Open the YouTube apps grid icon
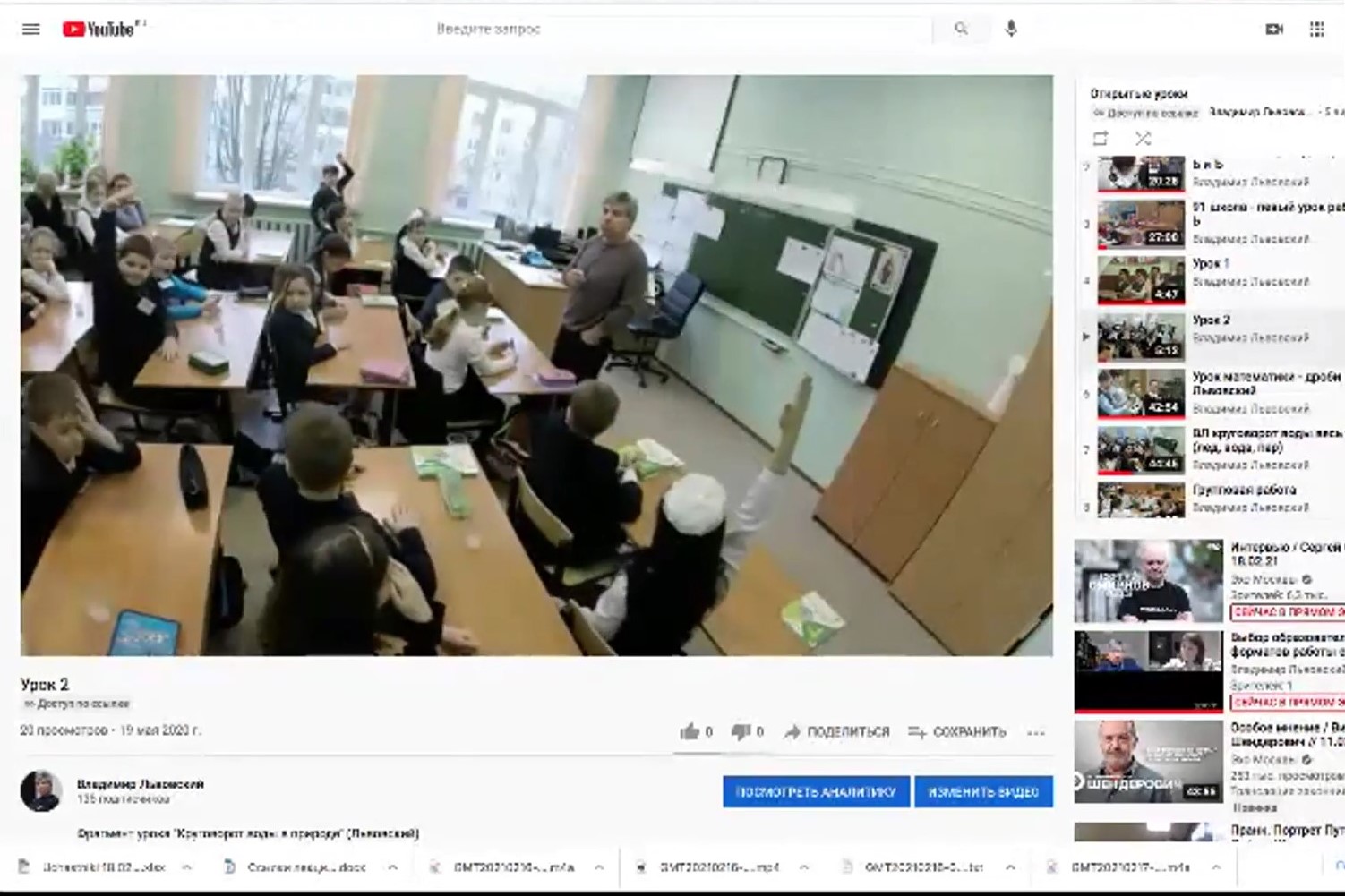 [1316, 30]
